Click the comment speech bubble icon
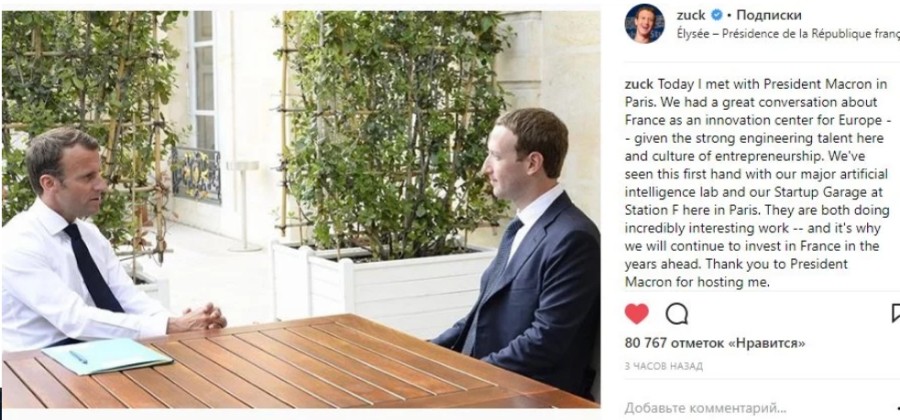 [x=677, y=314]
